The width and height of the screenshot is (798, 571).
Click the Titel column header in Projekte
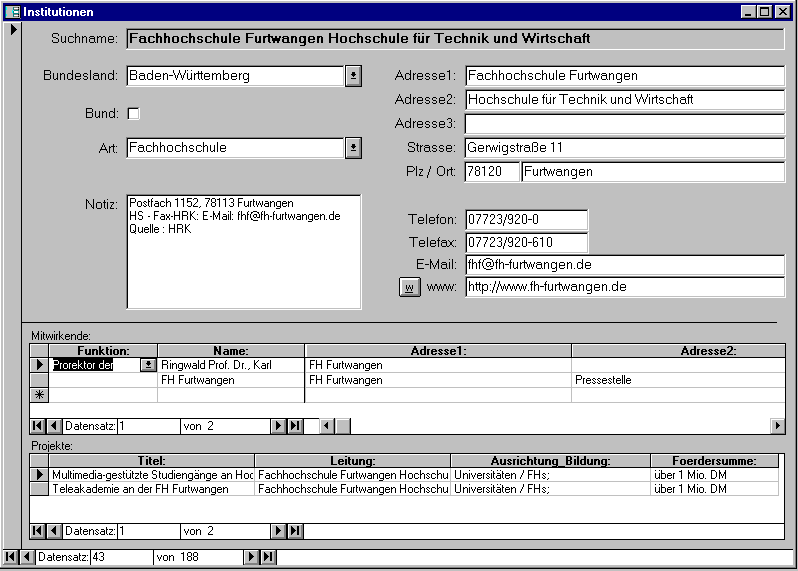tap(152, 461)
